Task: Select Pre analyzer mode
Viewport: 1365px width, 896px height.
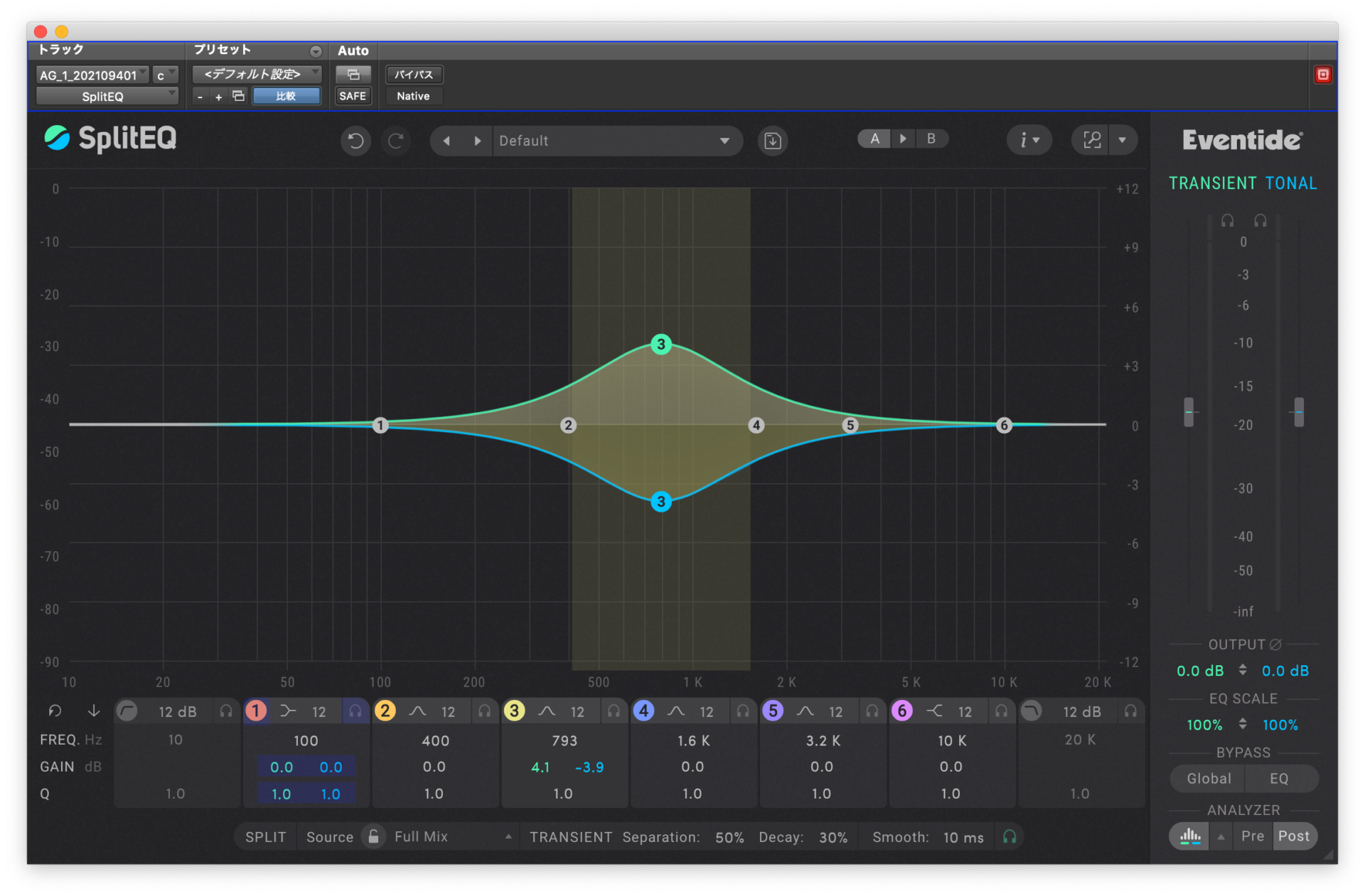Action: [1252, 836]
